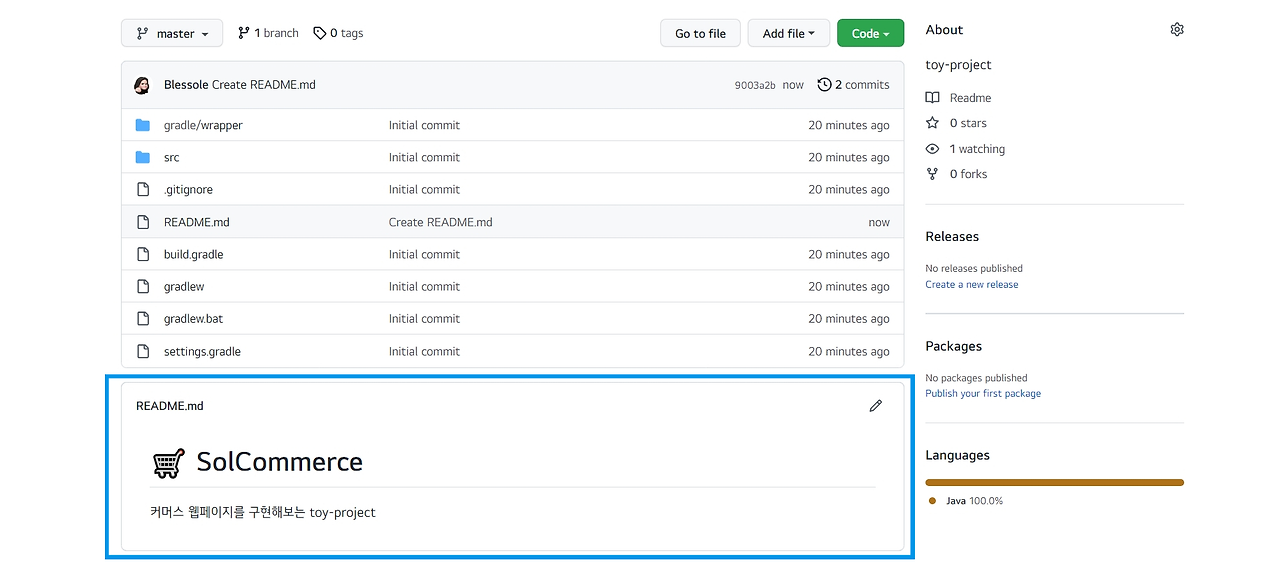Click the tag icon beside 0 tags
Image resolution: width=1280 pixels, height=565 pixels.
[x=319, y=33]
